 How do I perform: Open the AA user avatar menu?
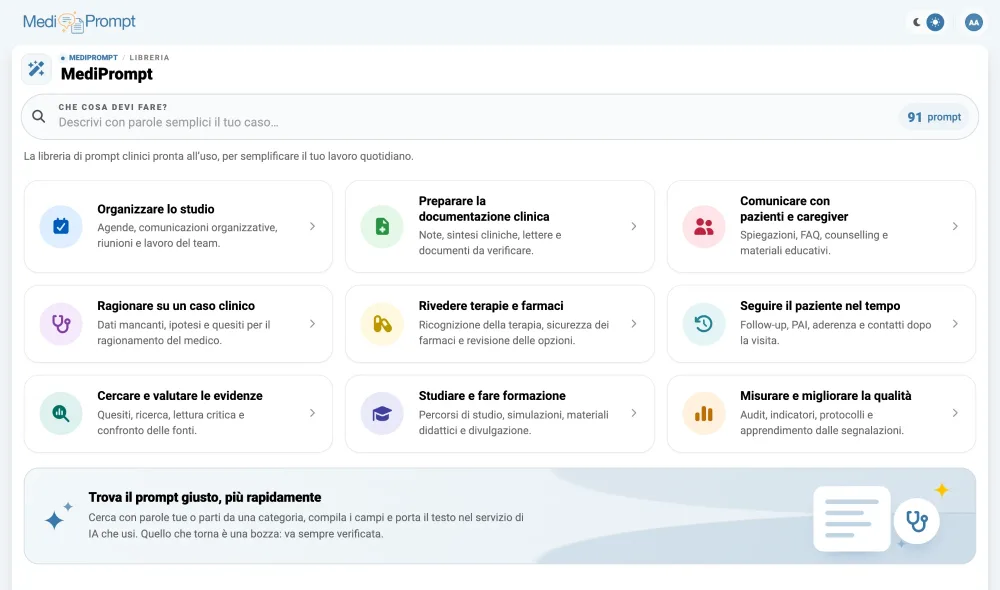[x=973, y=22]
